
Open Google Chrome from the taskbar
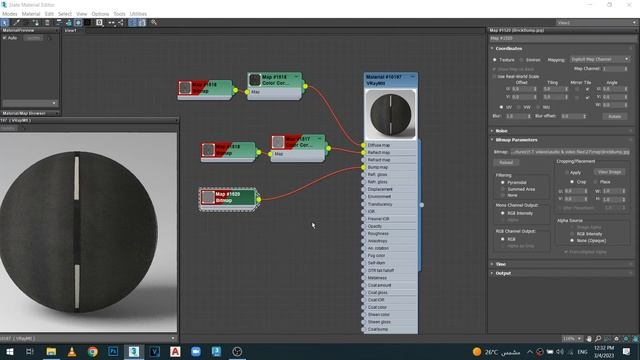(93, 352)
